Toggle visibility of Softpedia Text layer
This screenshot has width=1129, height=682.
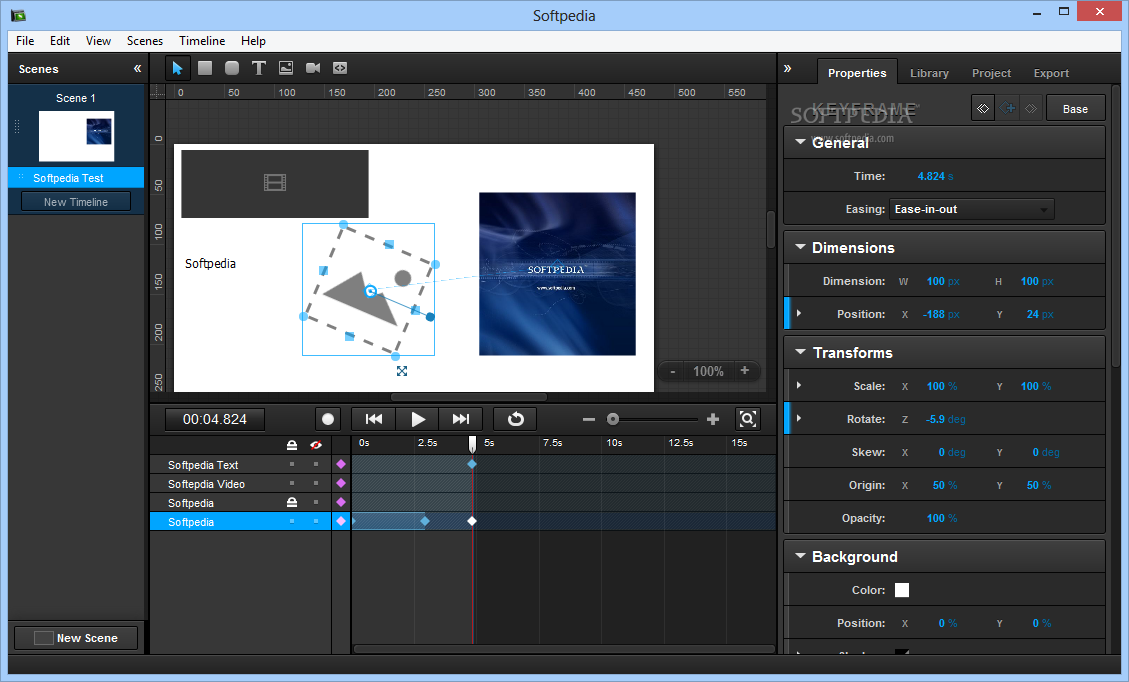pos(315,465)
